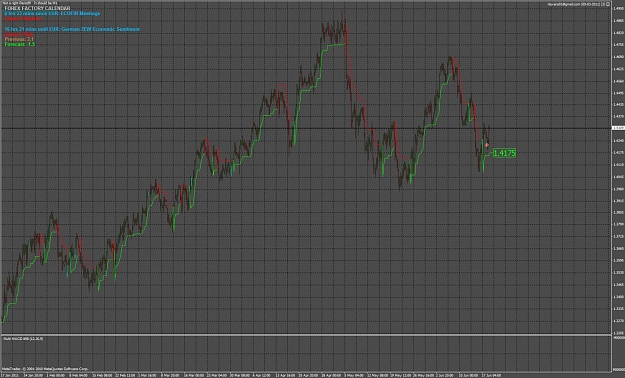Image resolution: width=625 pixels, height=378 pixels.
Task: Click the 1 Feb 00:00 time axis label
Action: pos(56,375)
